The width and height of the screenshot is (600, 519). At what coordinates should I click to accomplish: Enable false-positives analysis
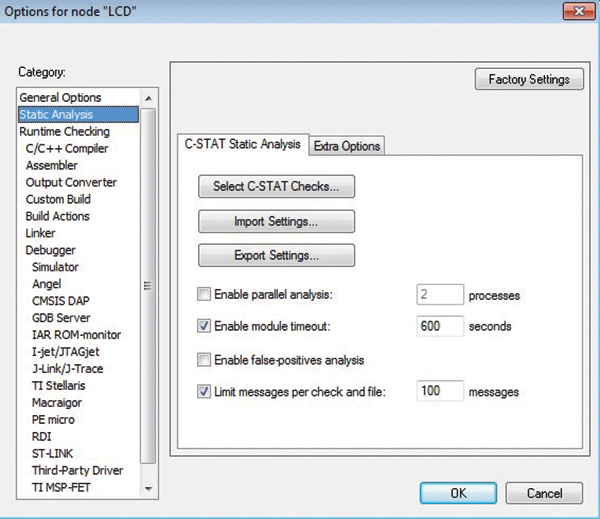tap(205, 360)
